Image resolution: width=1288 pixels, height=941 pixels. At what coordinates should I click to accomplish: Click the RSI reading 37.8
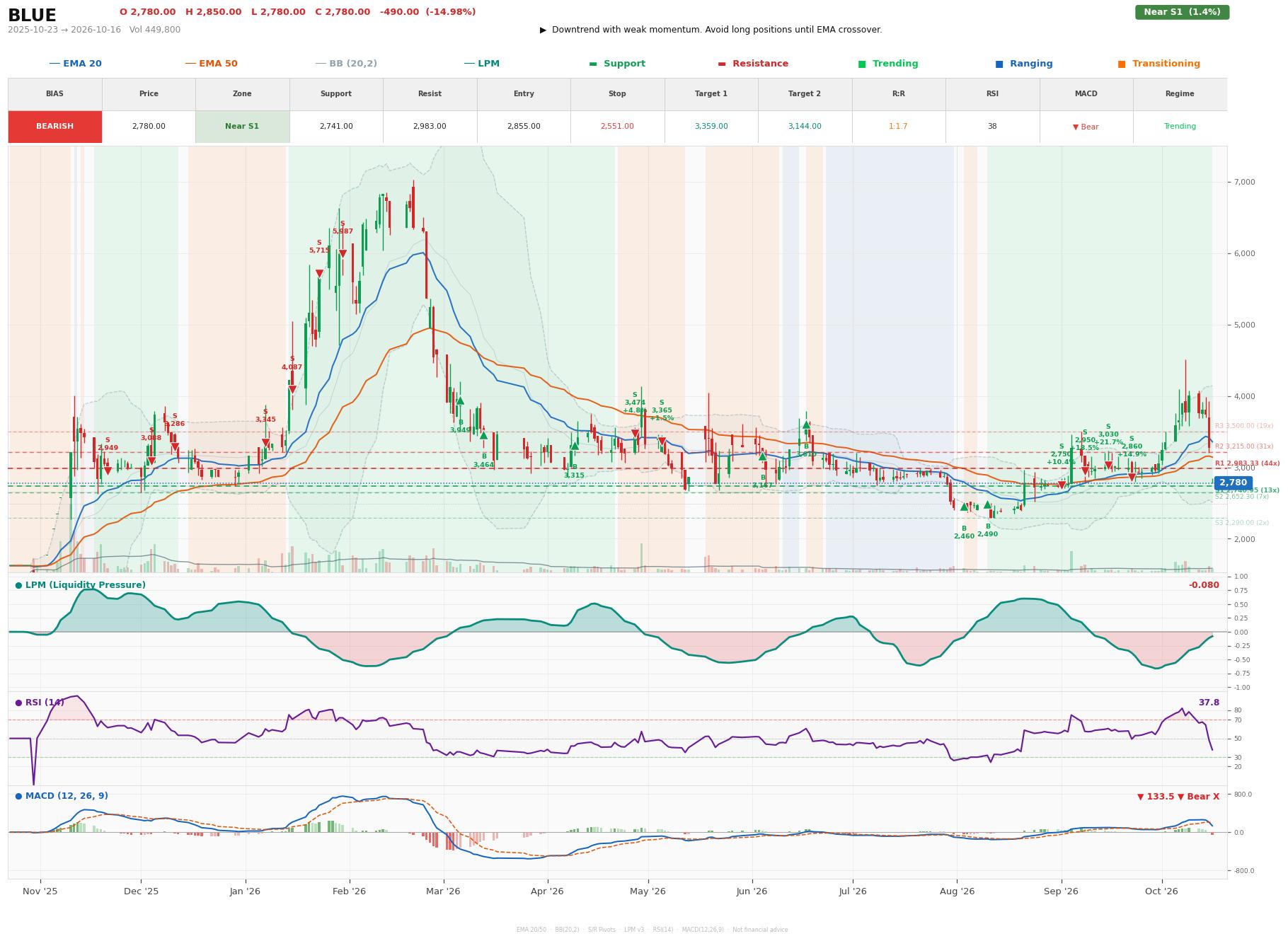pyautogui.click(x=1209, y=703)
